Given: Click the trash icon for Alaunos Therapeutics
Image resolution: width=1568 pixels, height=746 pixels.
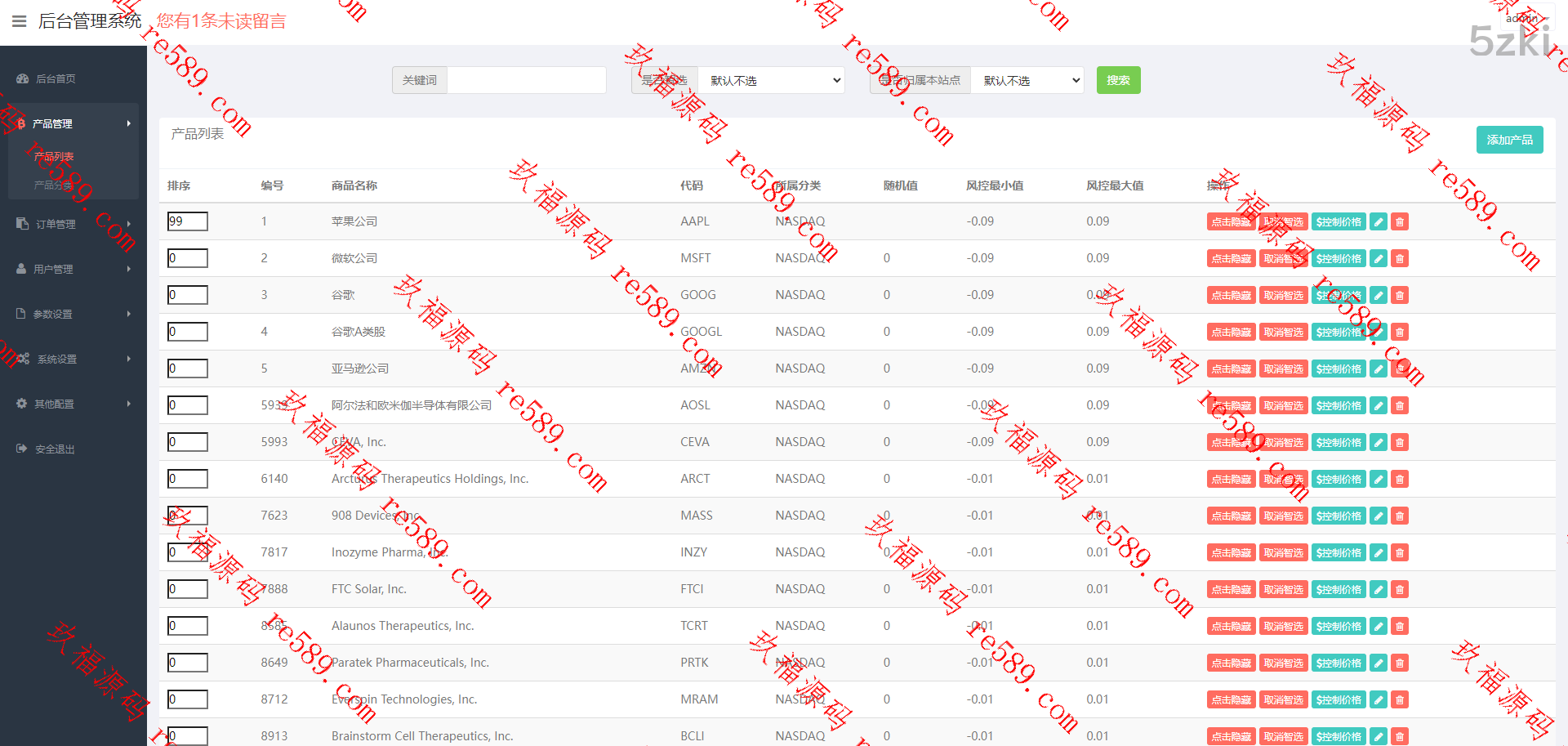Looking at the screenshot, I should (x=1400, y=627).
